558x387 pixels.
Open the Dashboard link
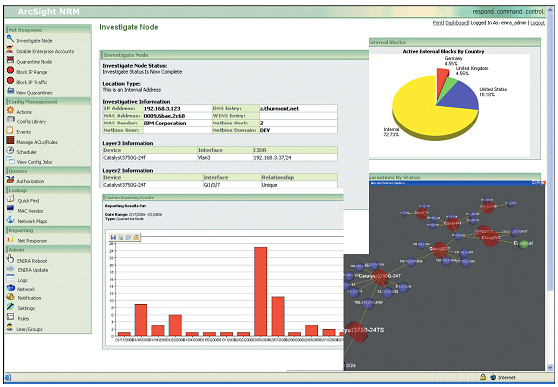[457, 23]
